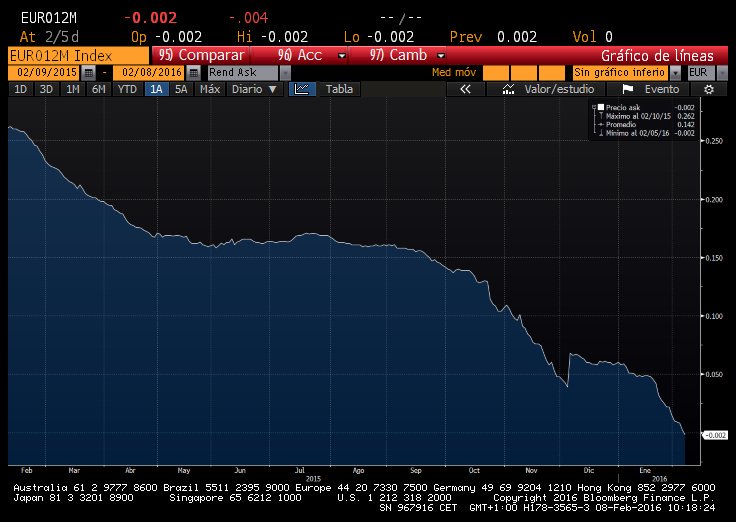Image resolution: width=736 pixels, height=522 pixels.
Task: Click the start date field 02/09/2015
Action: 45,73
